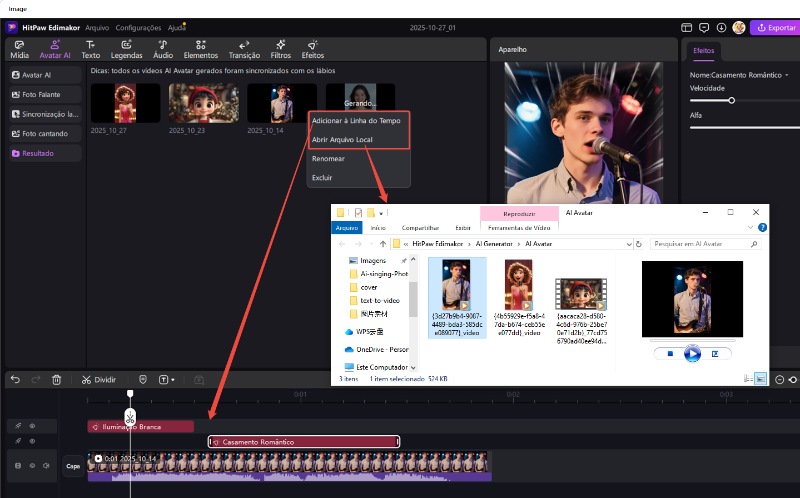Open the Elementos panel

(201, 49)
